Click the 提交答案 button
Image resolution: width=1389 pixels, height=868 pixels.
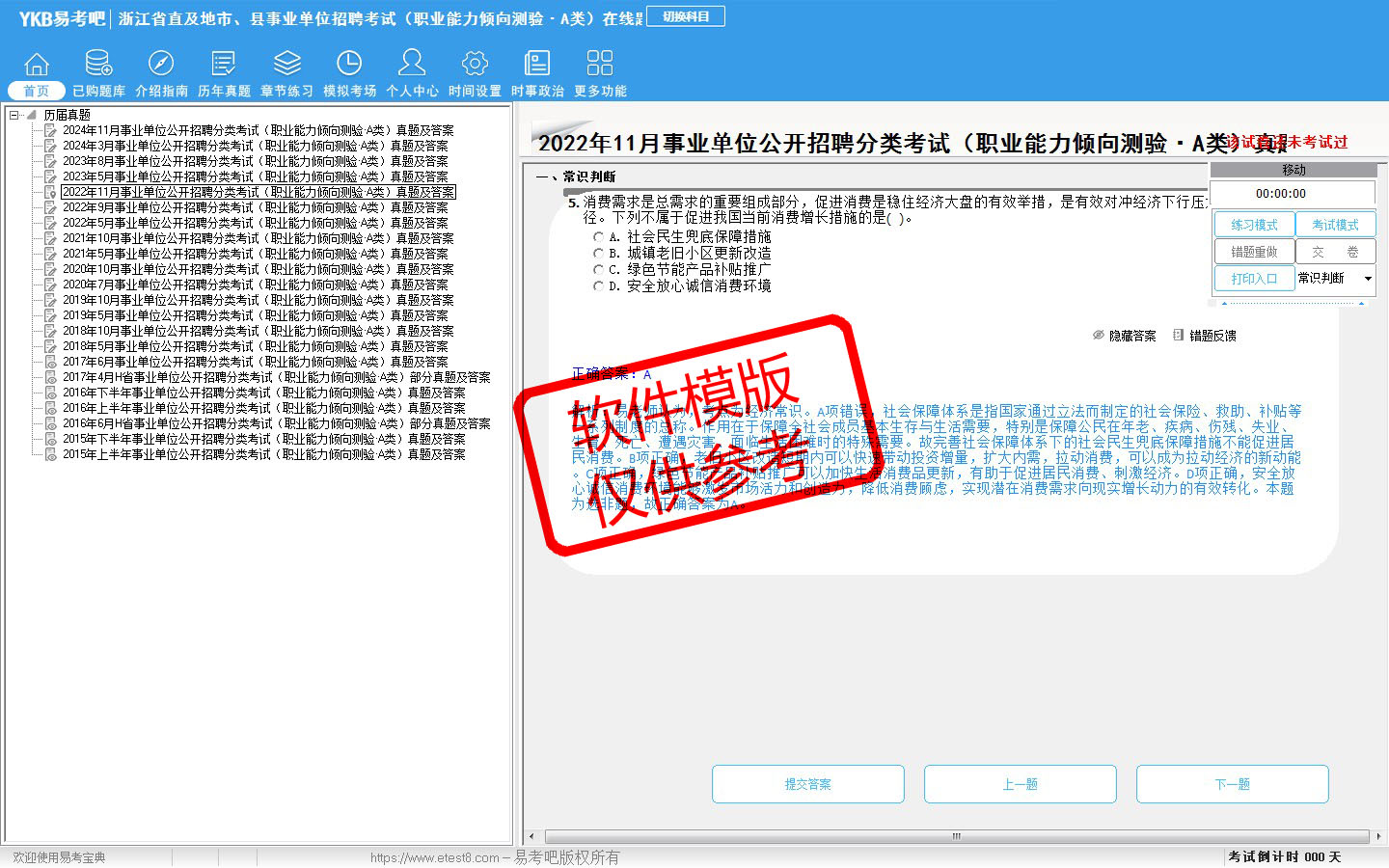pos(807,784)
